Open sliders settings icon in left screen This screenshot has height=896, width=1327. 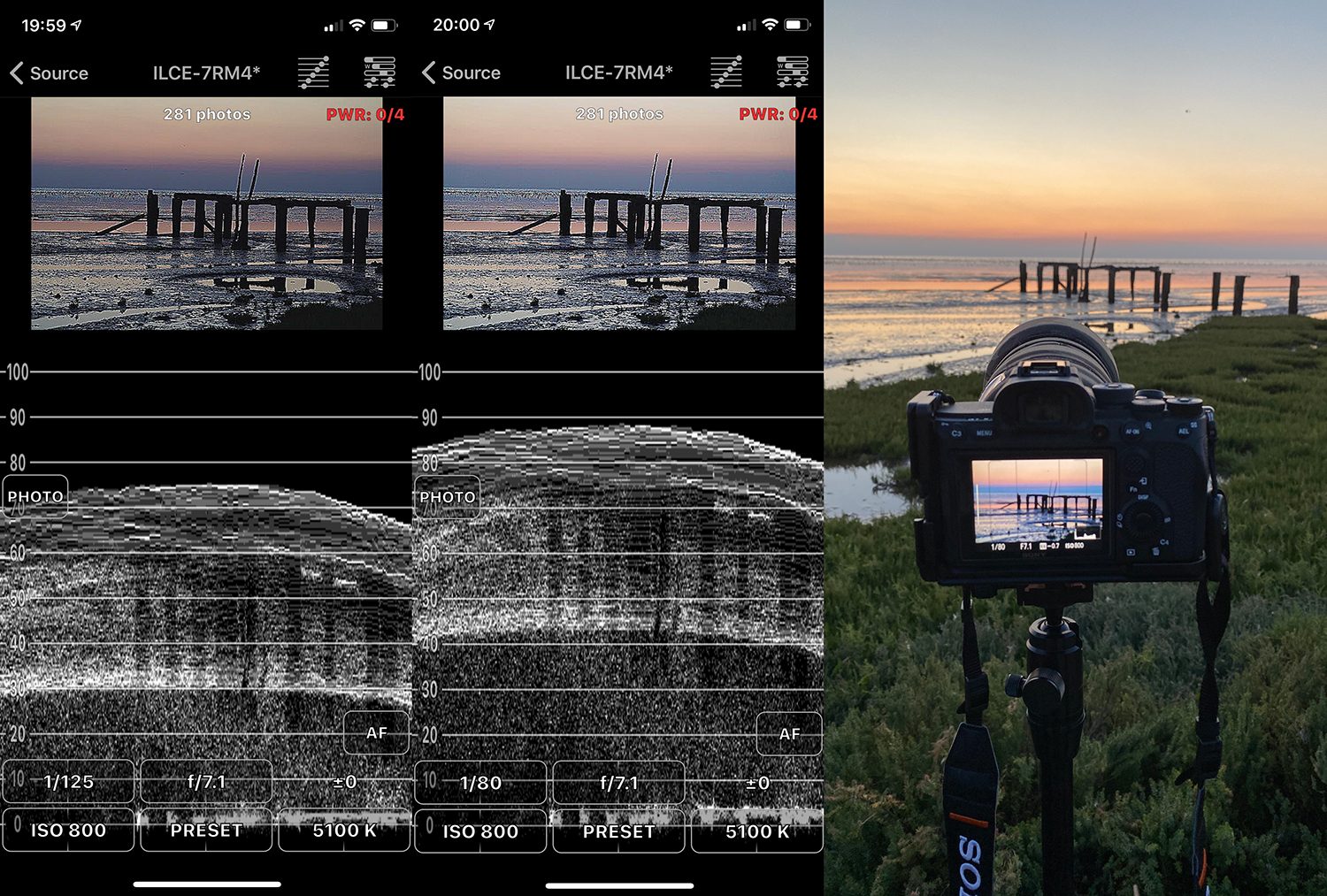click(x=380, y=73)
